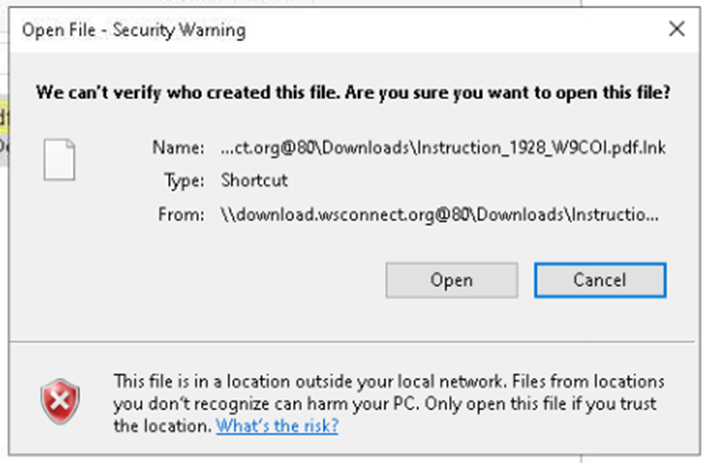Image resolution: width=709 pixels, height=463 pixels.
Task: Click the "Only open this file if you trust" line
Action: [x=540, y=403]
